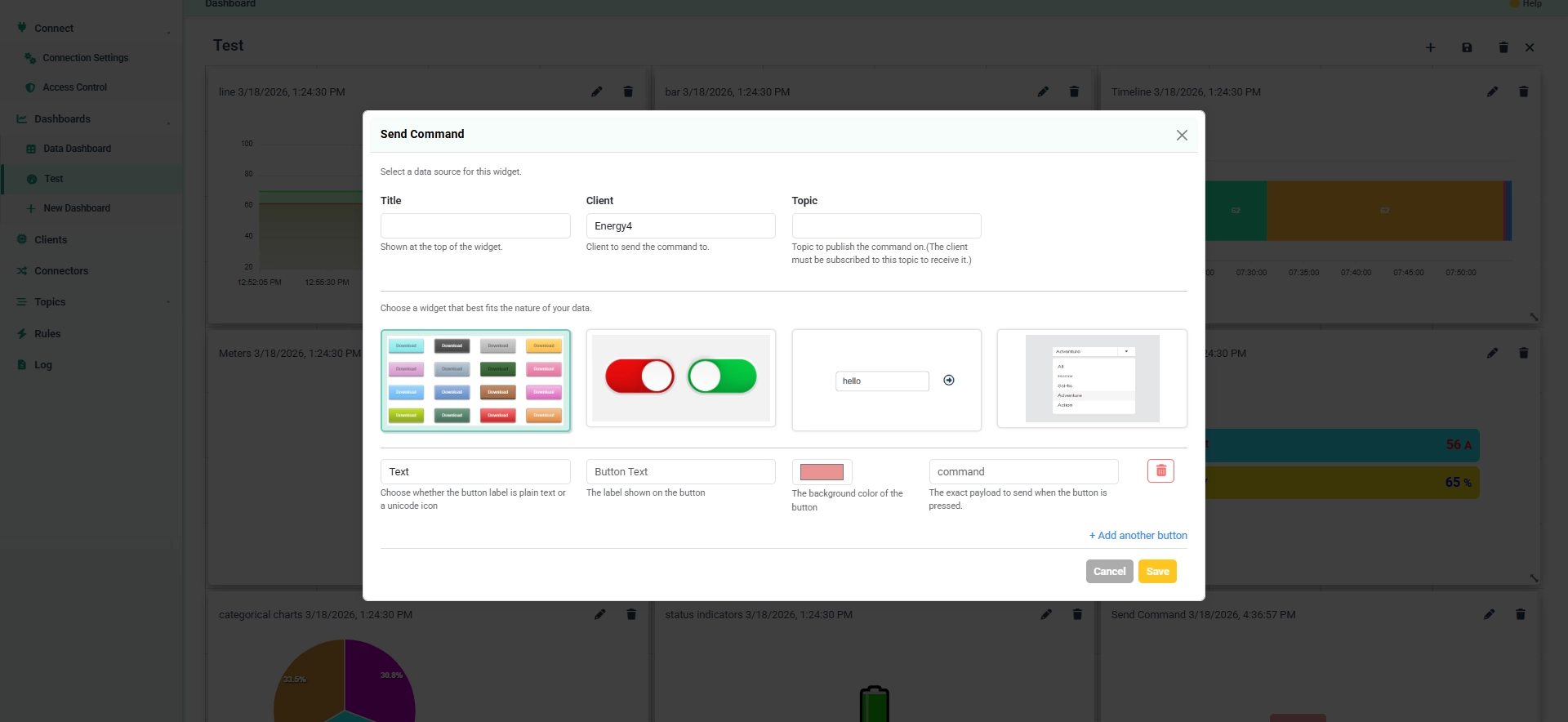Click the command payload input field
This screenshot has height=722, width=1568.
click(x=1023, y=472)
